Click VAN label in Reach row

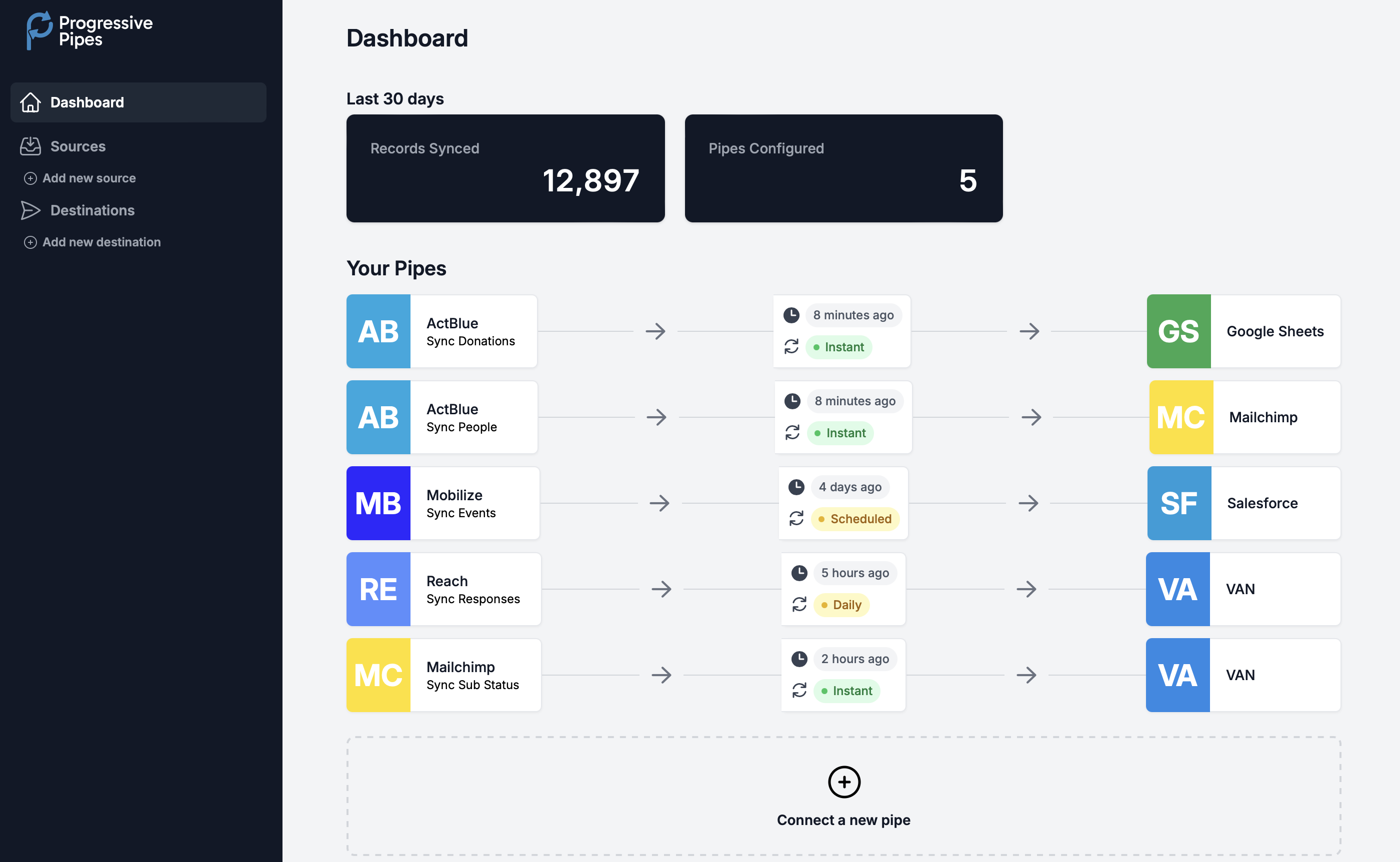click(1240, 589)
